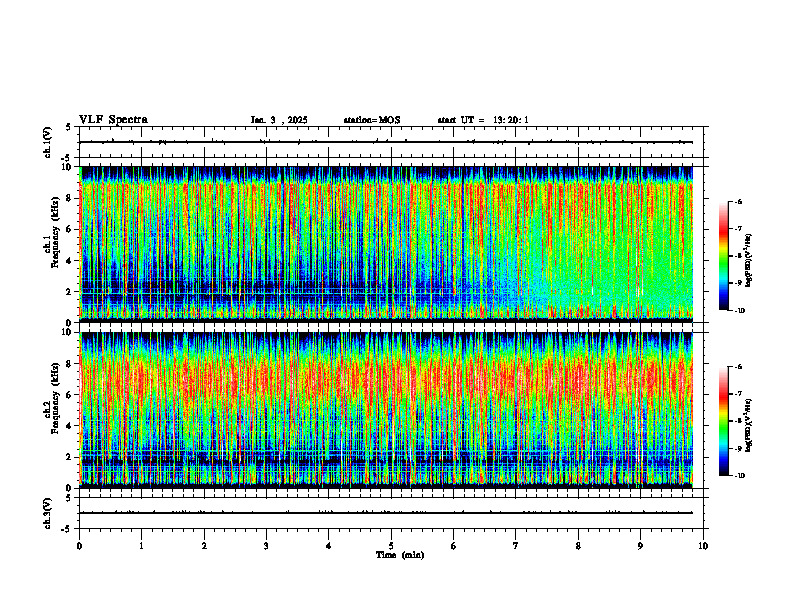Click the "-7" label on ch.2 colorbar
The image size is (792, 612).
point(739,394)
